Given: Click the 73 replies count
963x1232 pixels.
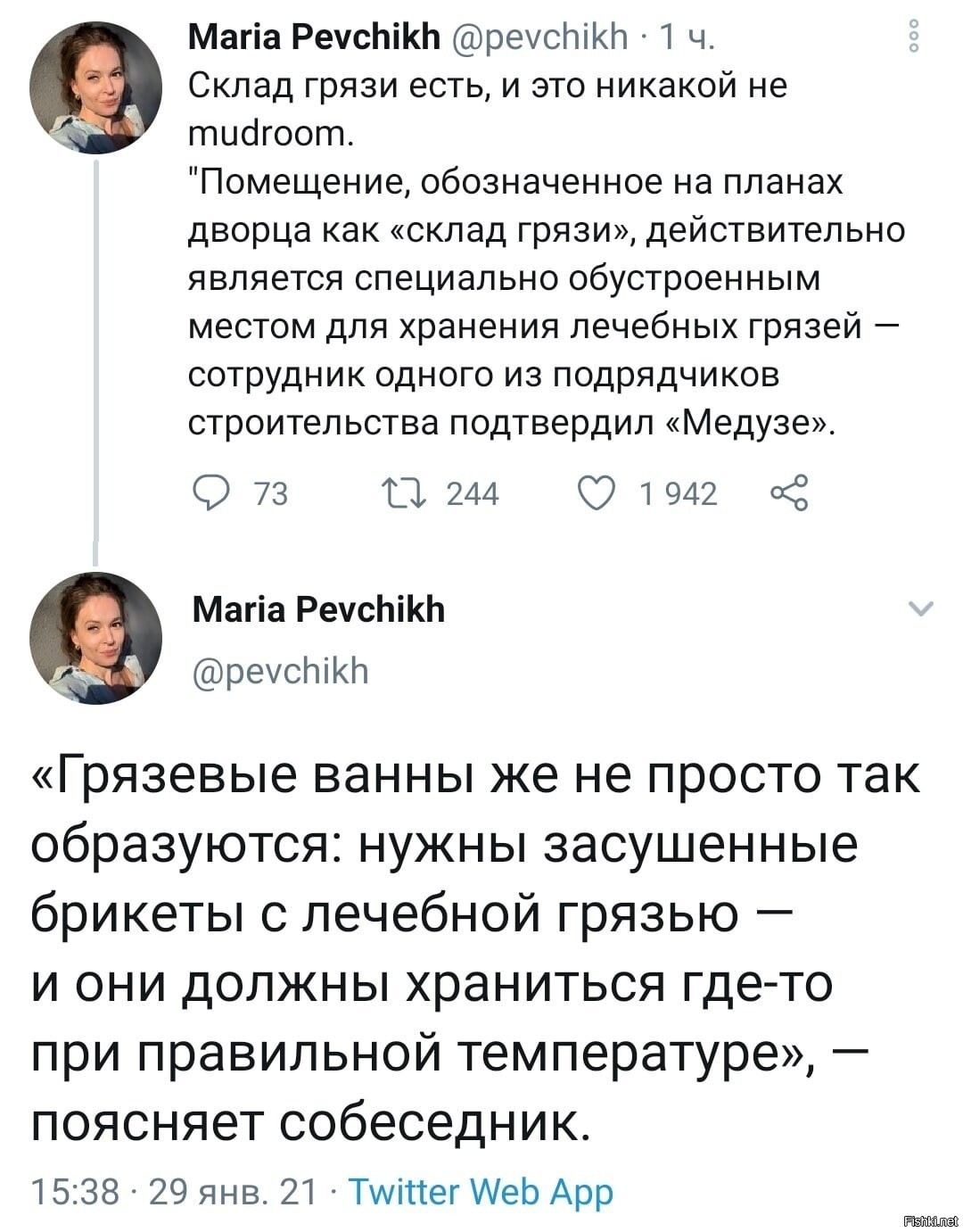Looking at the screenshot, I should 271,494.
